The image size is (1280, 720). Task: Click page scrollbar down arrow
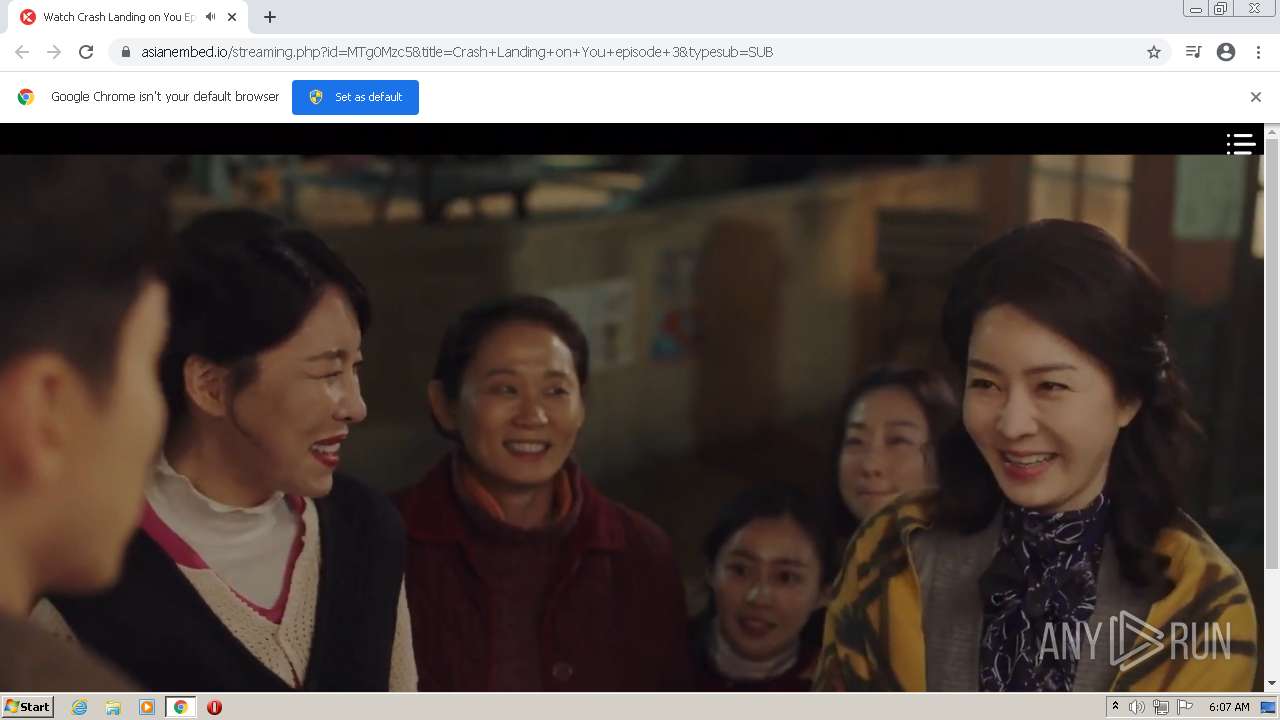tap(1272, 684)
